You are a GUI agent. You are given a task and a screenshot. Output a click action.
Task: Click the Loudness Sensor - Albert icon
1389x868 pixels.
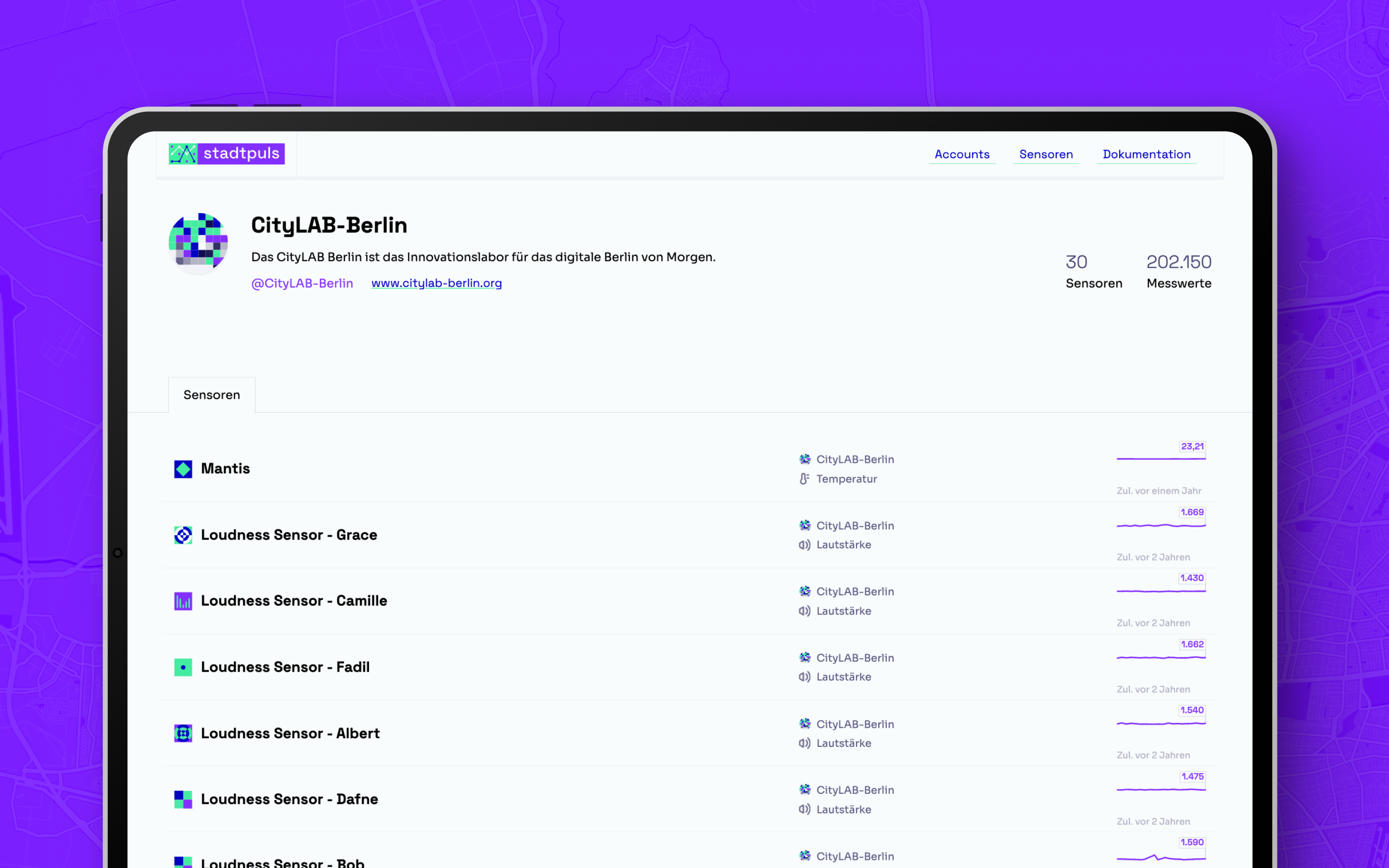coord(183,733)
